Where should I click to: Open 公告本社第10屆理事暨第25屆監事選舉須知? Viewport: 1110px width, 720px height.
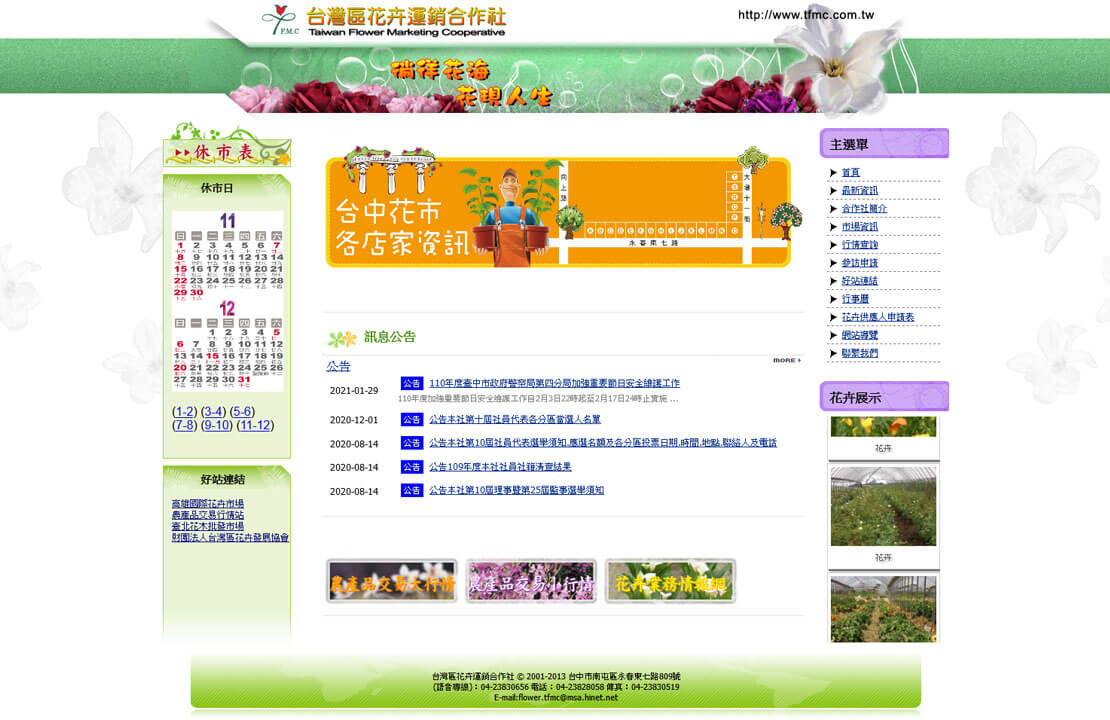[x=516, y=490]
